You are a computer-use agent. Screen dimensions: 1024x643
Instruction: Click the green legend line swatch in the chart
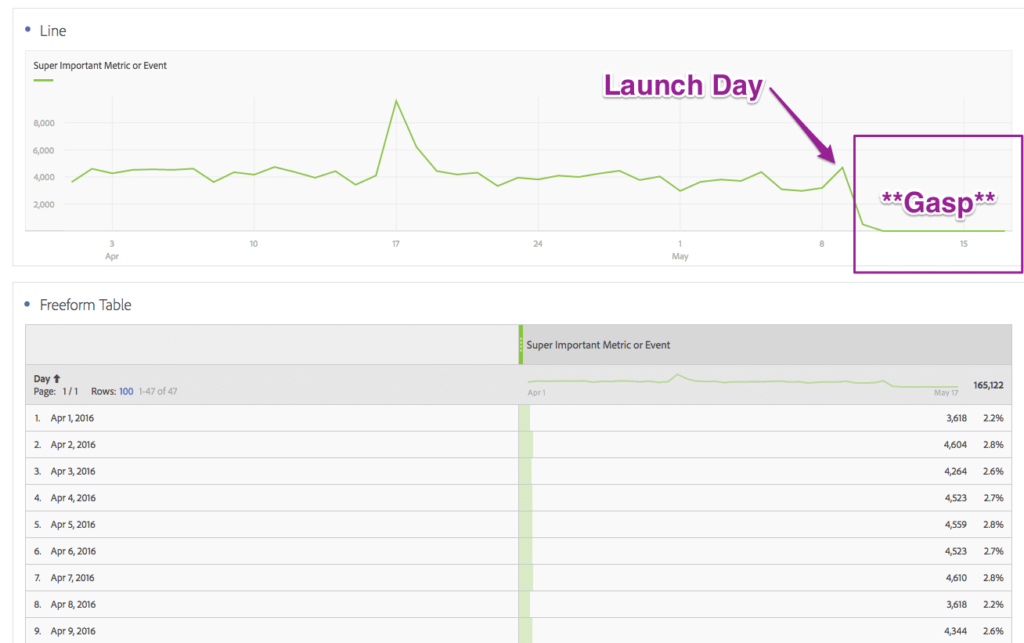[43, 80]
